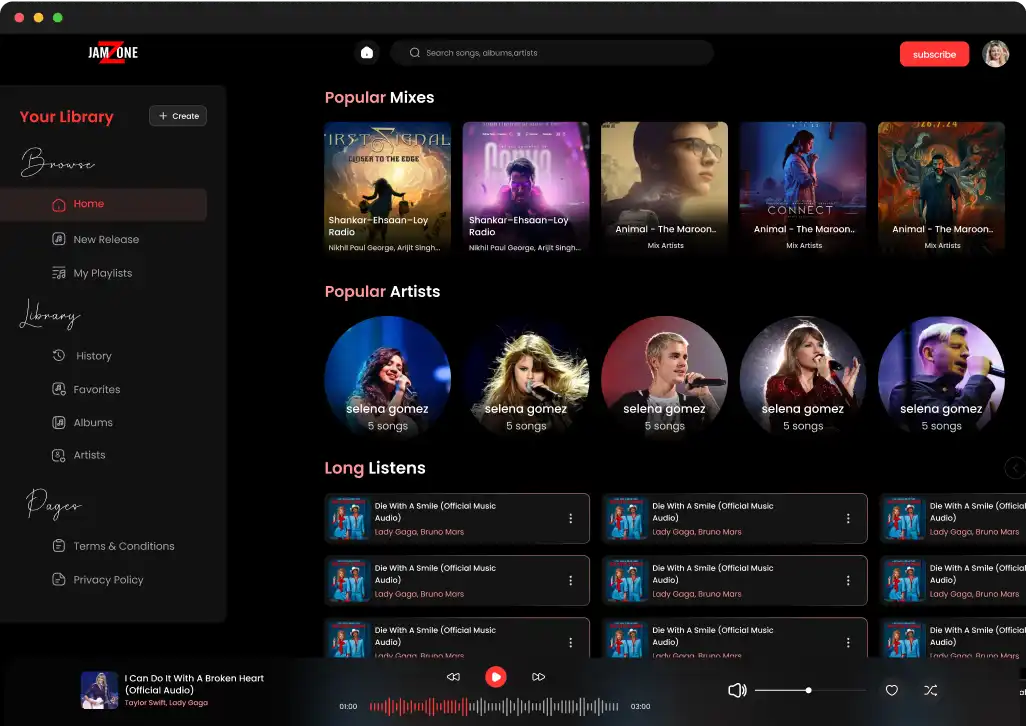1026x726 pixels.
Task: Click the red subscribe button
Action: click(934, 54)
